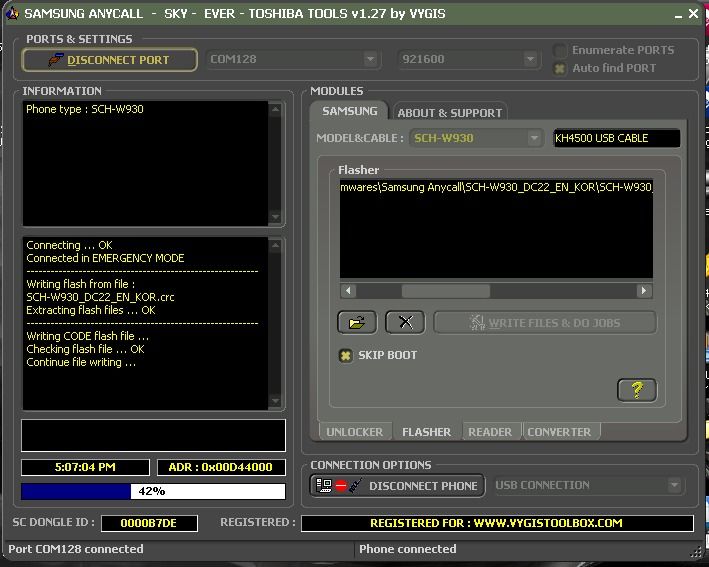Click the DISCONNECT PORT button
This screenshot has width=709, height=567.
tap(109, 60)
